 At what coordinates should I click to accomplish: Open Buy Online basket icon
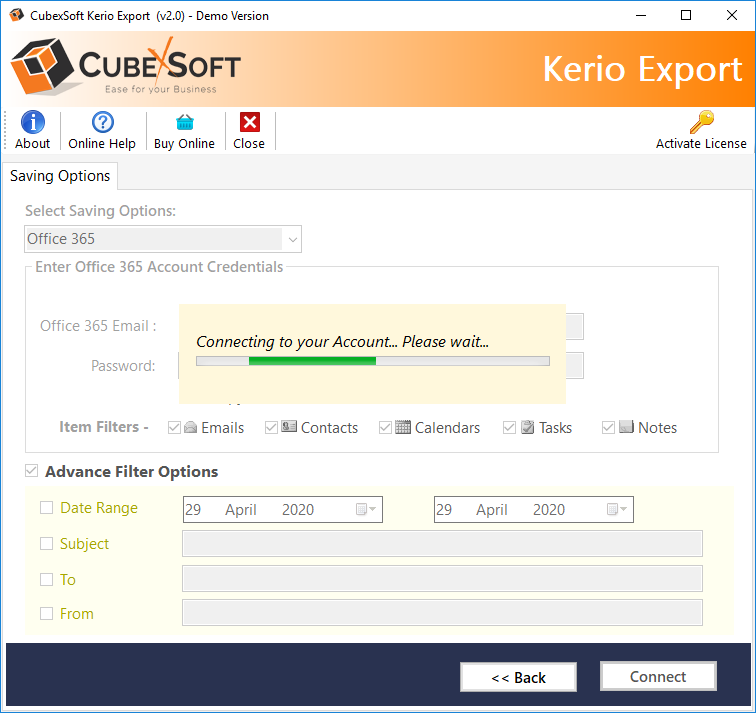coord(184,122)
